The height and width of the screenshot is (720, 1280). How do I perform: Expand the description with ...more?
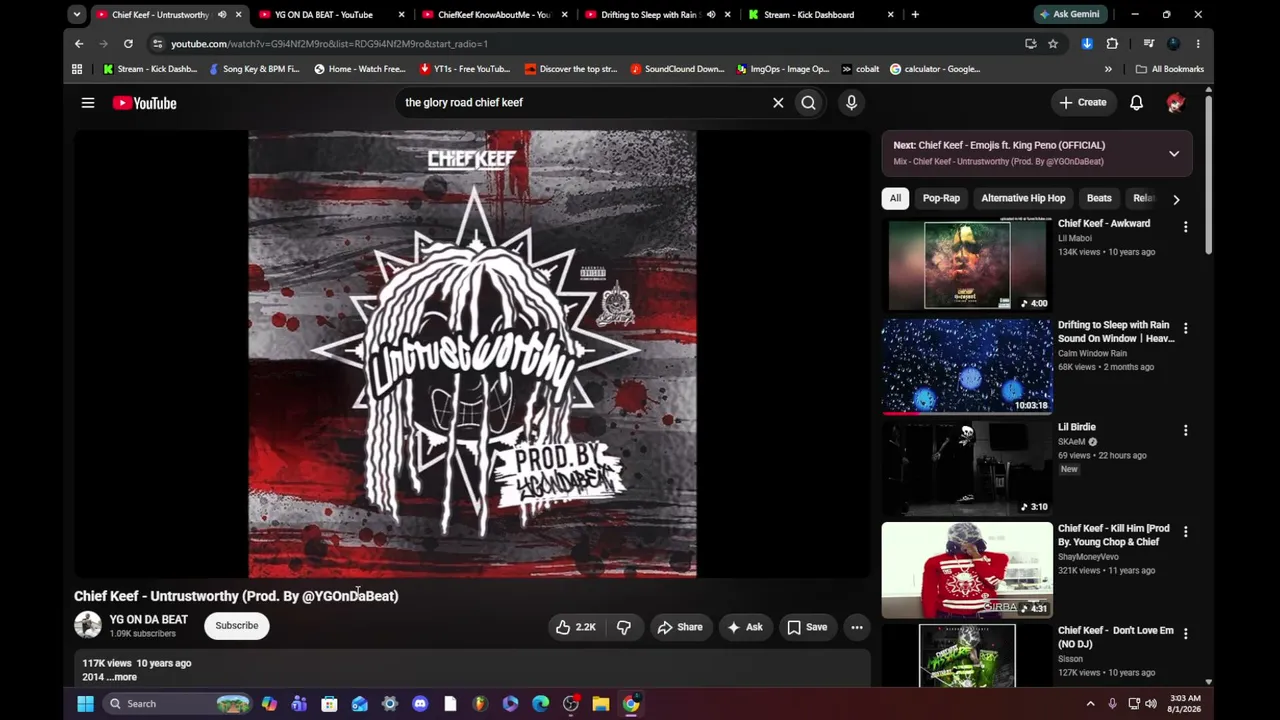[x=122, y=677]
